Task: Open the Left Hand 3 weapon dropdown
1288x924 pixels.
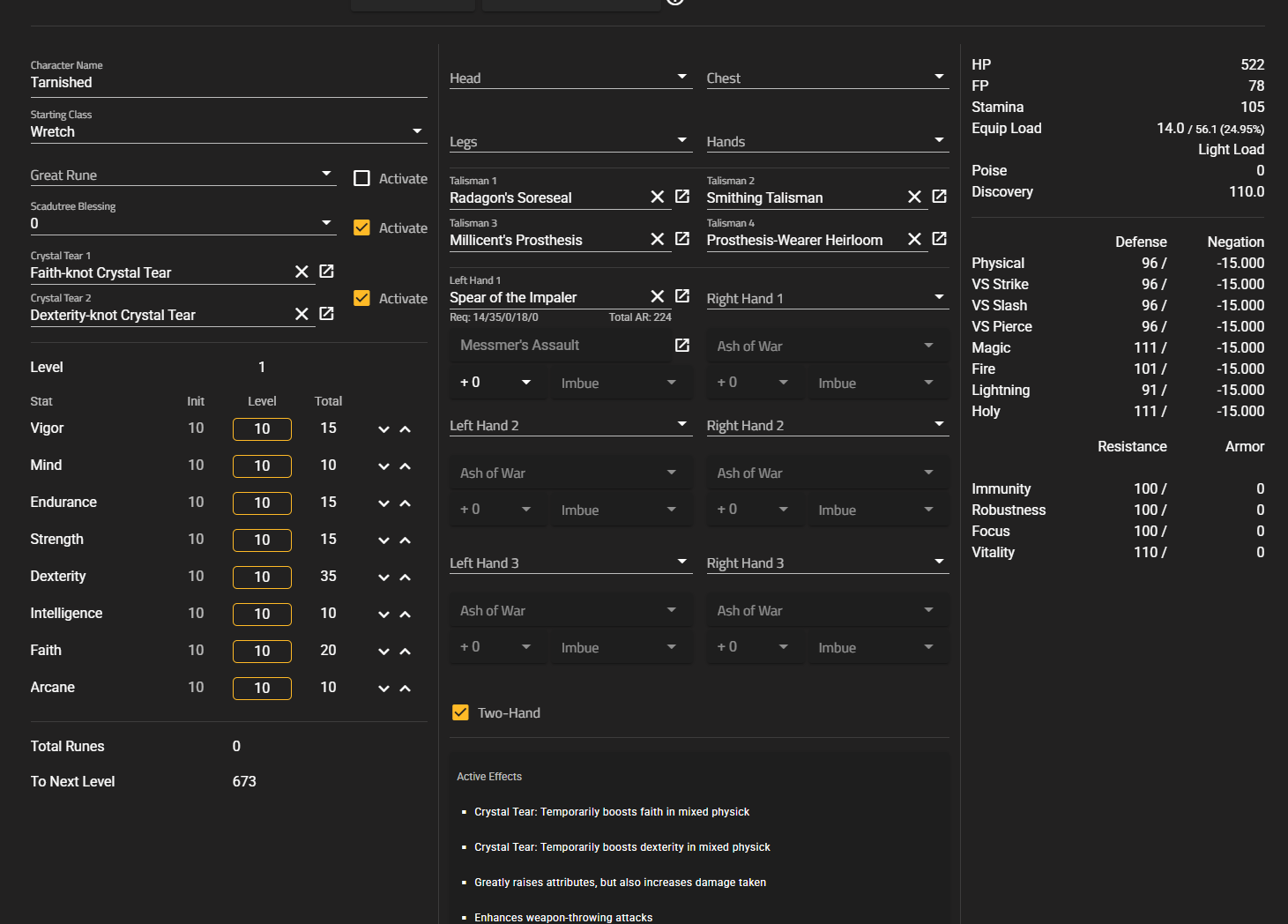Action: click(571, 563)
